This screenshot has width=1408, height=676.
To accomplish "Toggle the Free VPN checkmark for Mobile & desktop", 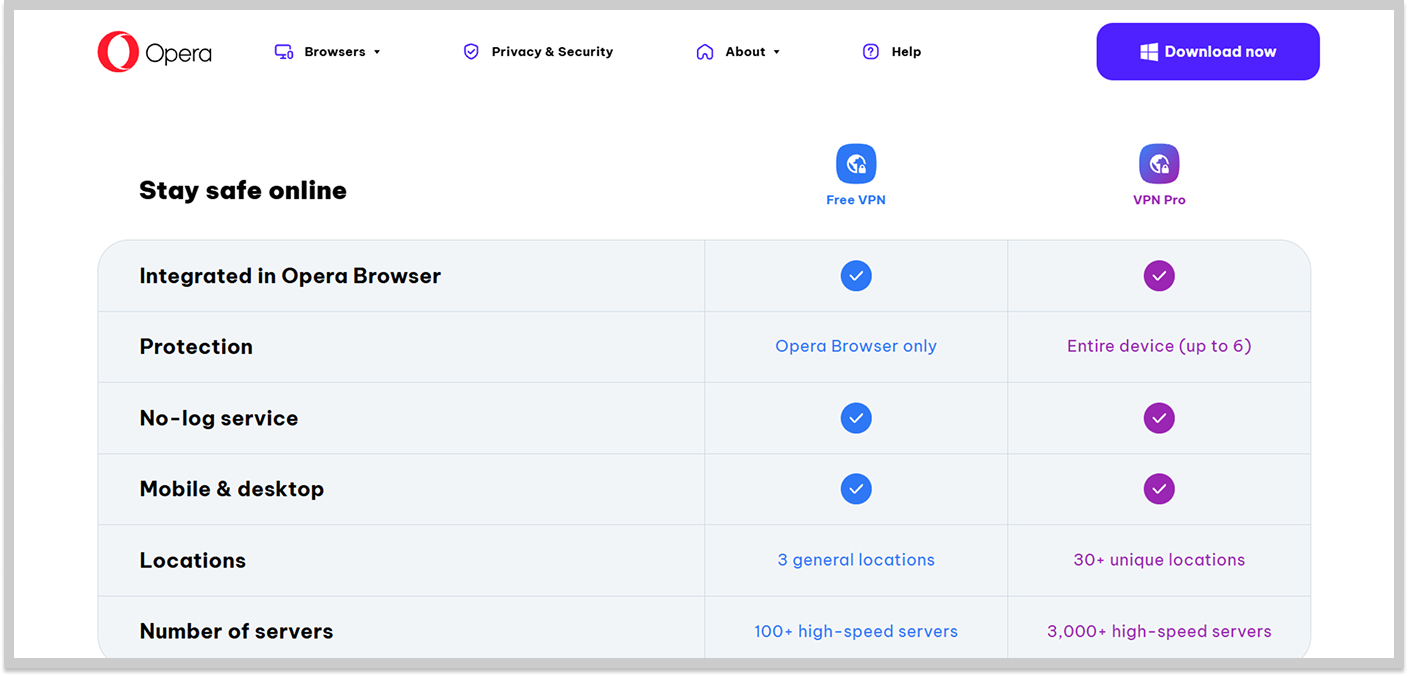I will (856, 489).
